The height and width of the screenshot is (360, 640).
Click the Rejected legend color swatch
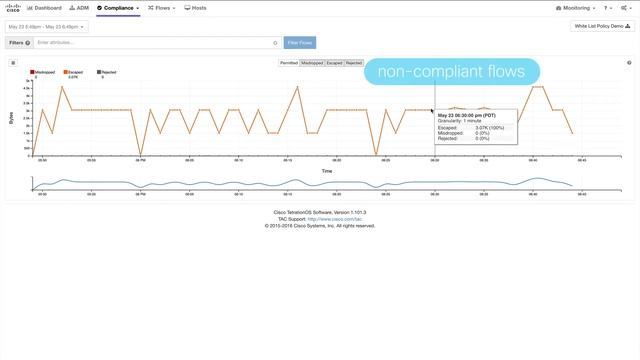tap(99, 72)
